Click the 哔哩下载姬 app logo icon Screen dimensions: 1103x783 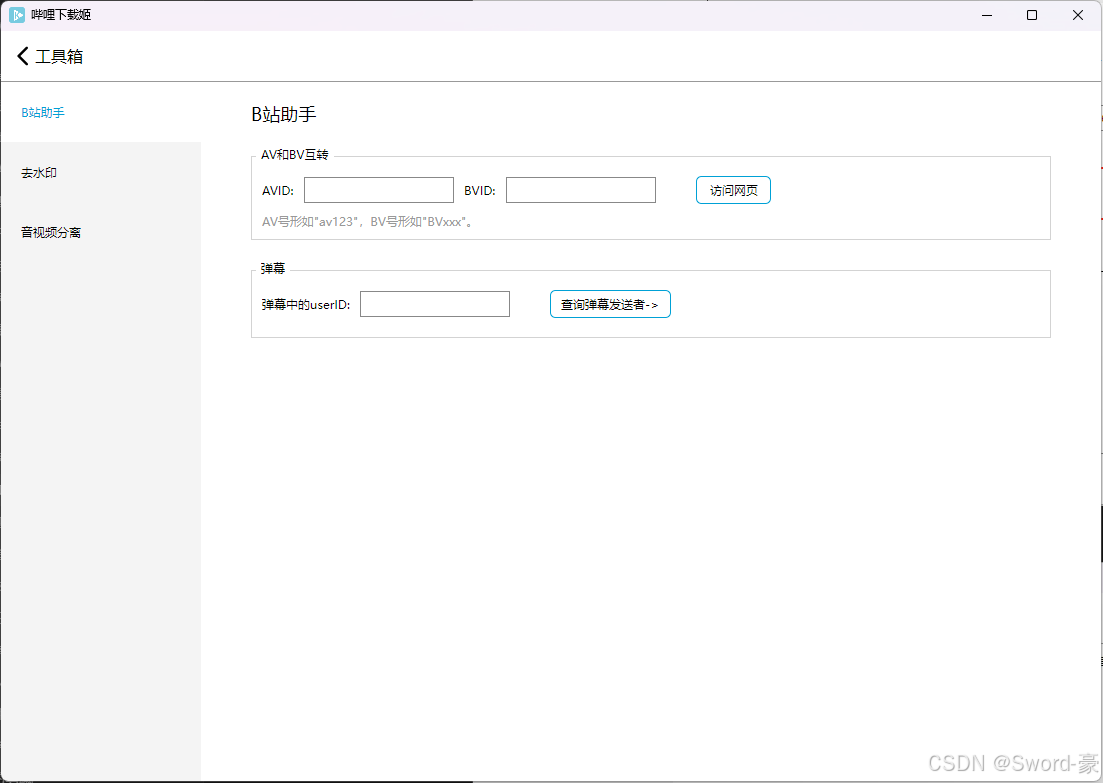pos(17,15)
